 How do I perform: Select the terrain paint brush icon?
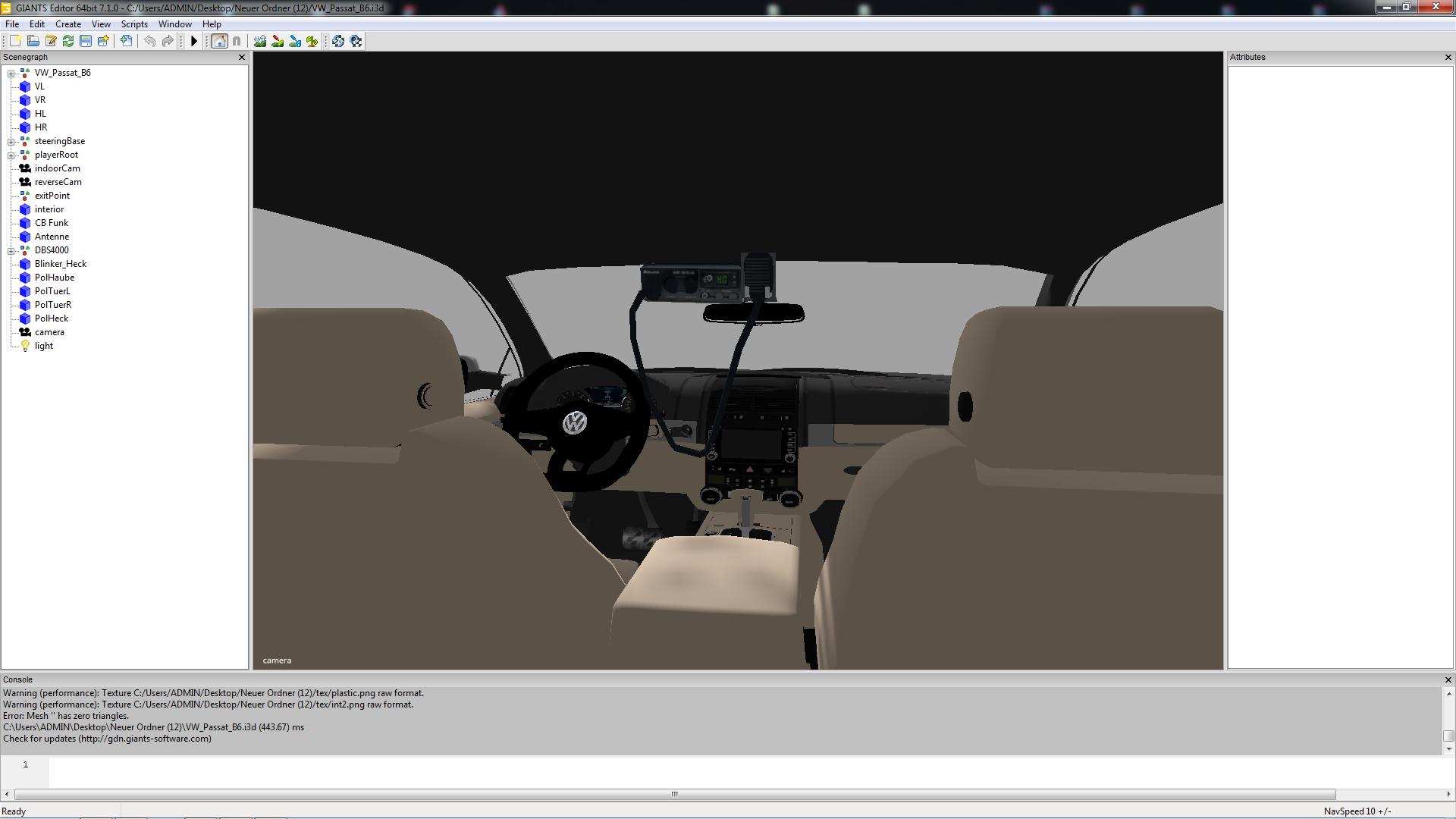tap(278, 41)
